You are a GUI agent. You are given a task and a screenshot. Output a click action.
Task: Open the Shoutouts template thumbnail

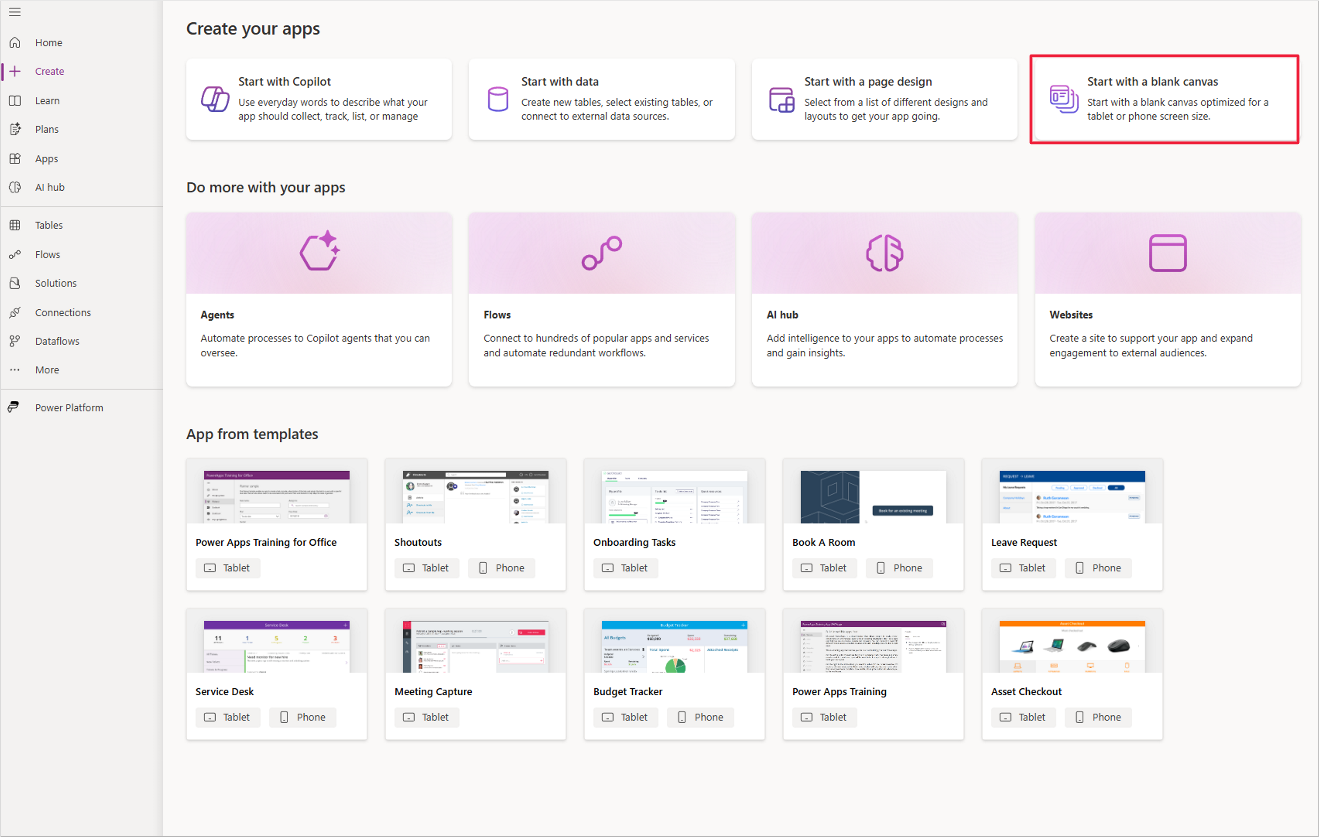tap(476, 496)
